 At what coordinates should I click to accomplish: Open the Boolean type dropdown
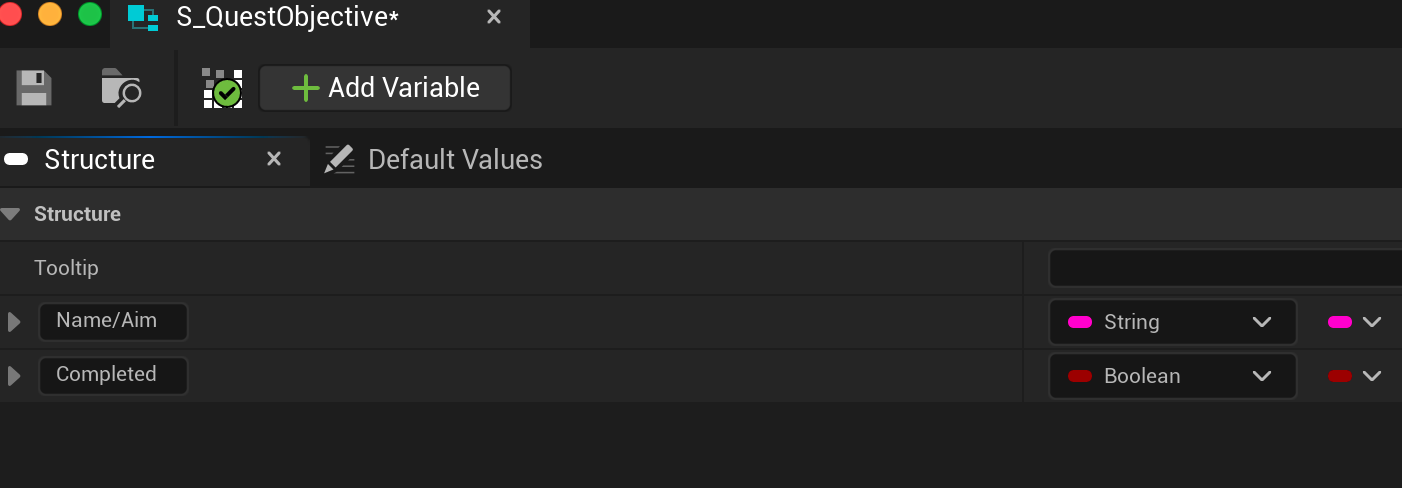click(x=1172, y=376)
